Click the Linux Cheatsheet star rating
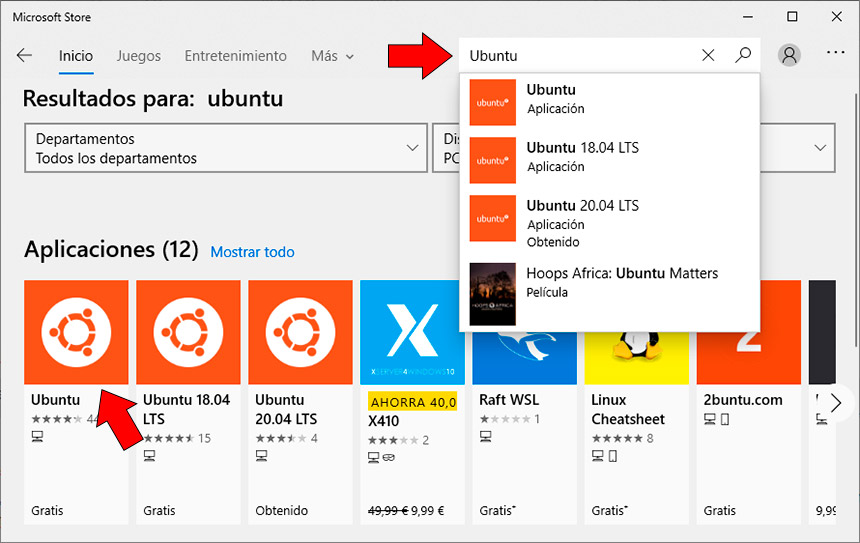The width and height of the screenshot is (860, 543). click(x=617, y=438)
